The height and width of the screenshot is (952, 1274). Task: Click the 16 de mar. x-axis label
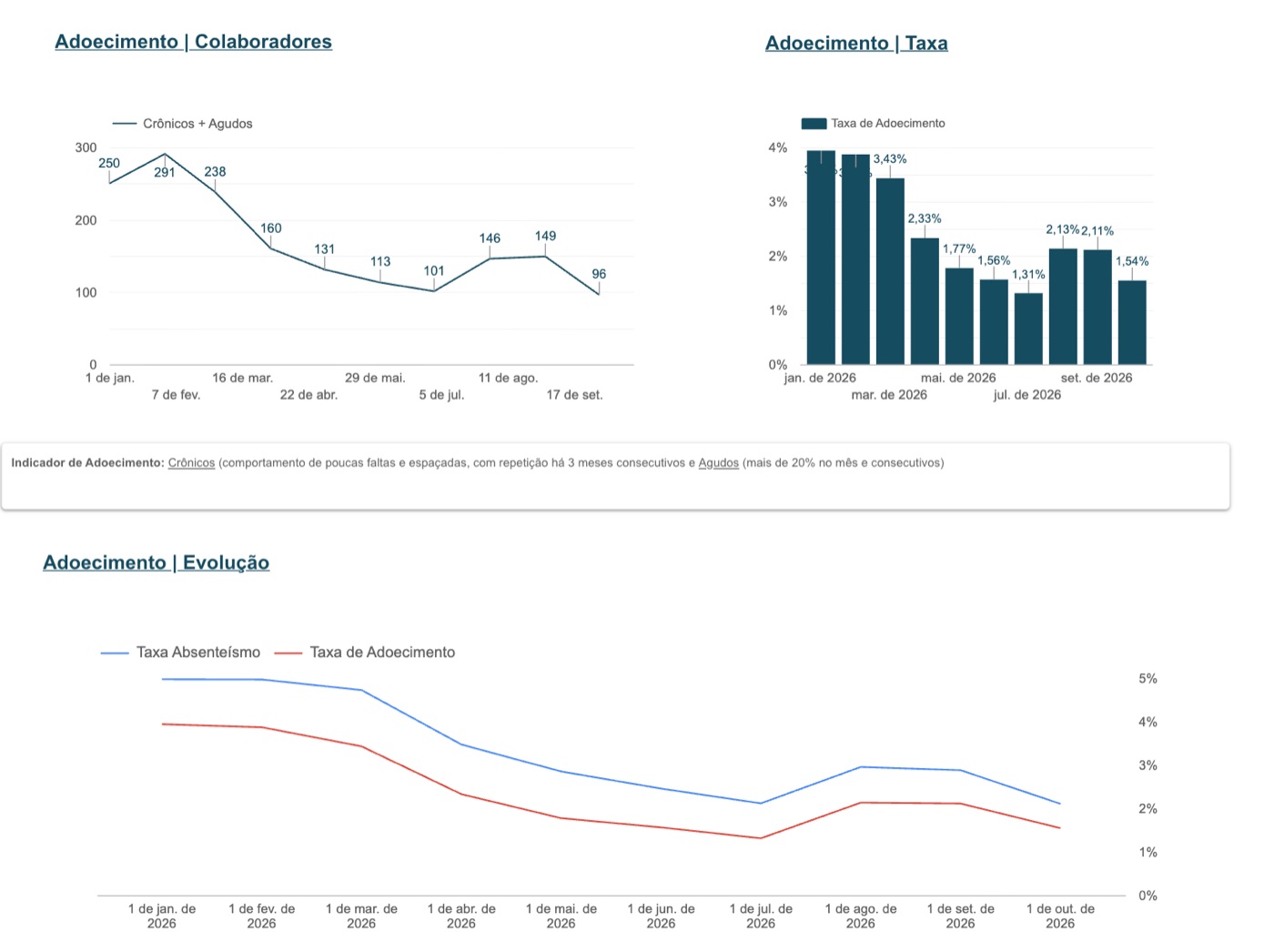[x=243, y=378]
